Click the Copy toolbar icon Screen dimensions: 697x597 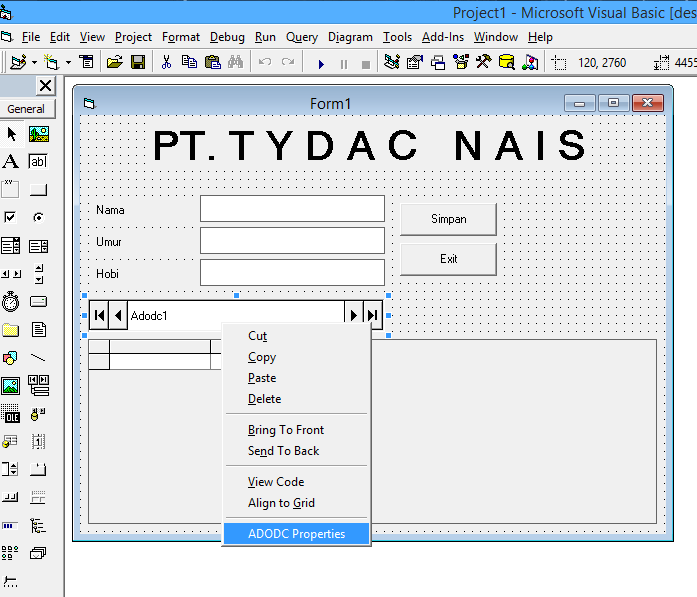click(x=189, y=62)
